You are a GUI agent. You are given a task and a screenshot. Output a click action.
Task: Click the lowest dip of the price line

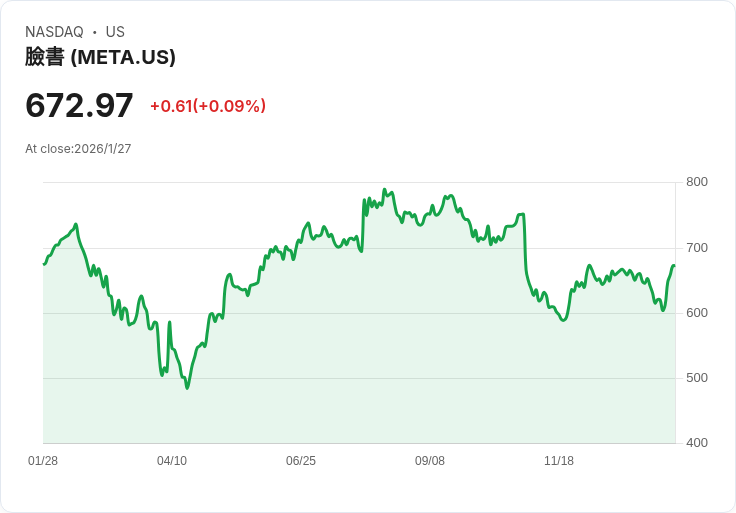pyautogui.click(x=187, y=387)
